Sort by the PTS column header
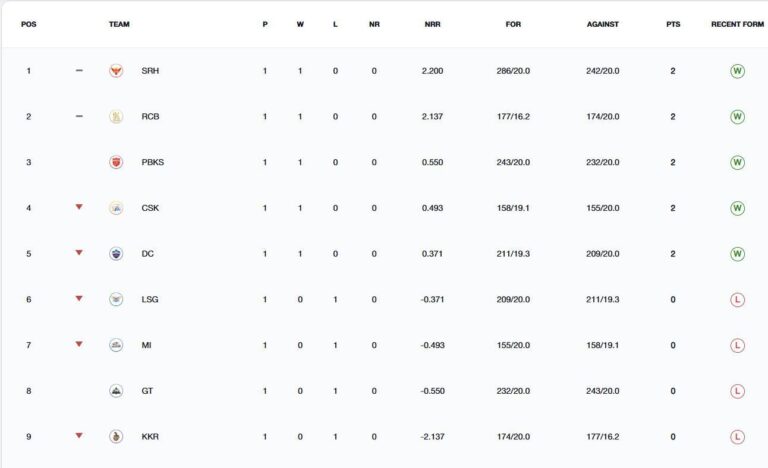 673,24
